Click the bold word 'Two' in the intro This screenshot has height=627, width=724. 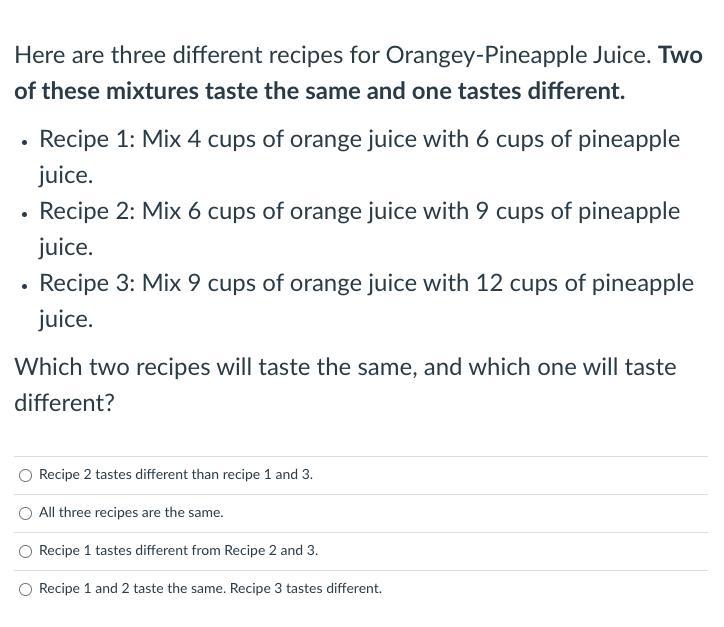(681, 55)
